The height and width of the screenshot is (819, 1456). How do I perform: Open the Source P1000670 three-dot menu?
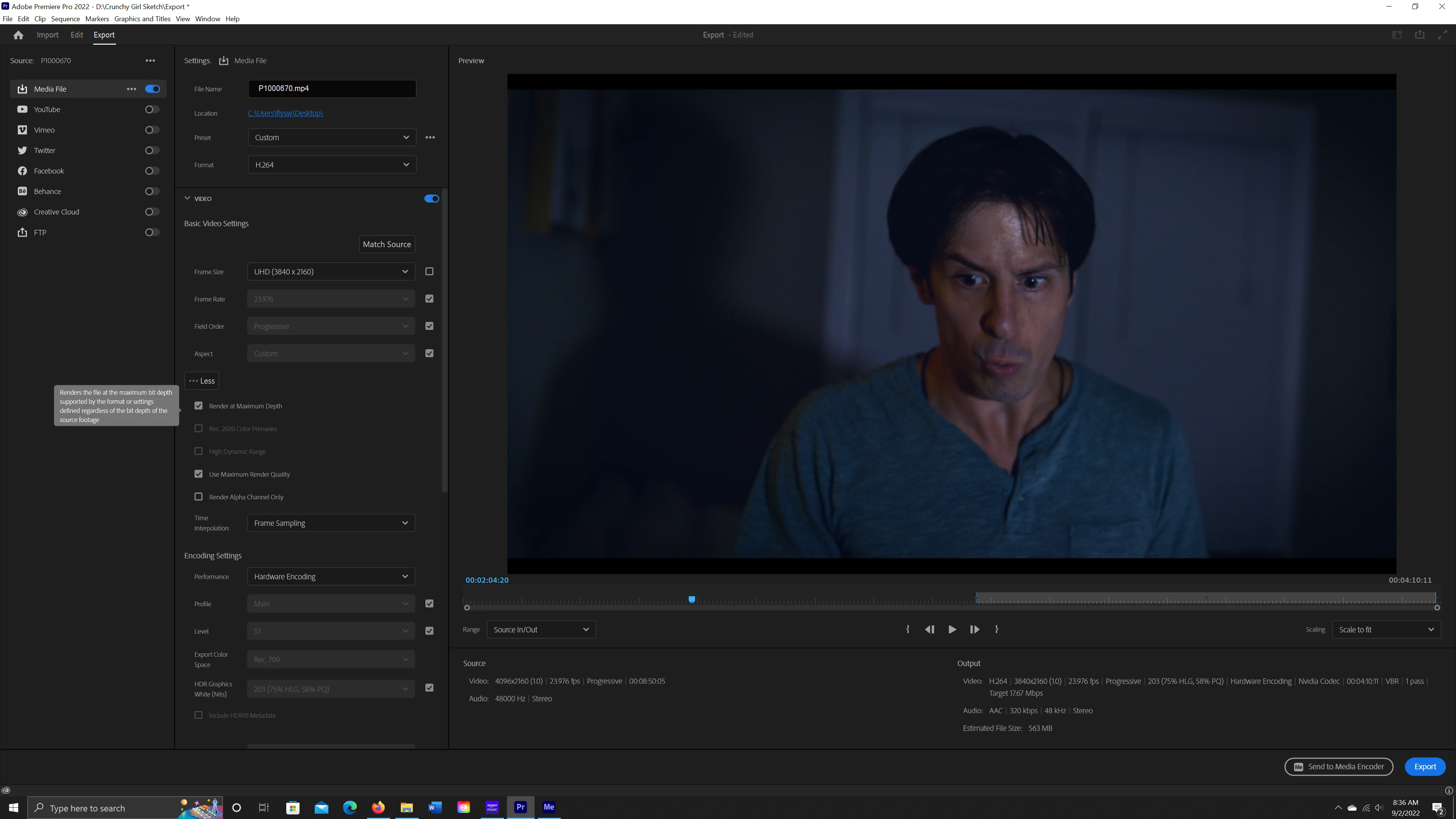150,61
